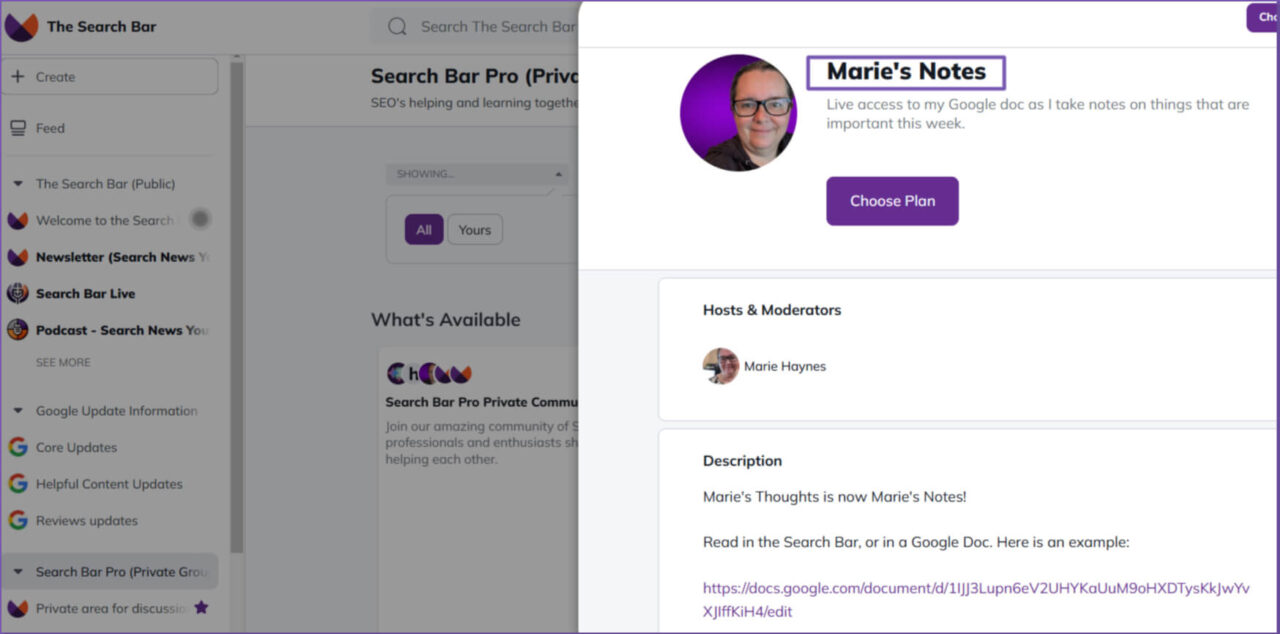Open Marie's Notes profile picture

[739, 113]
